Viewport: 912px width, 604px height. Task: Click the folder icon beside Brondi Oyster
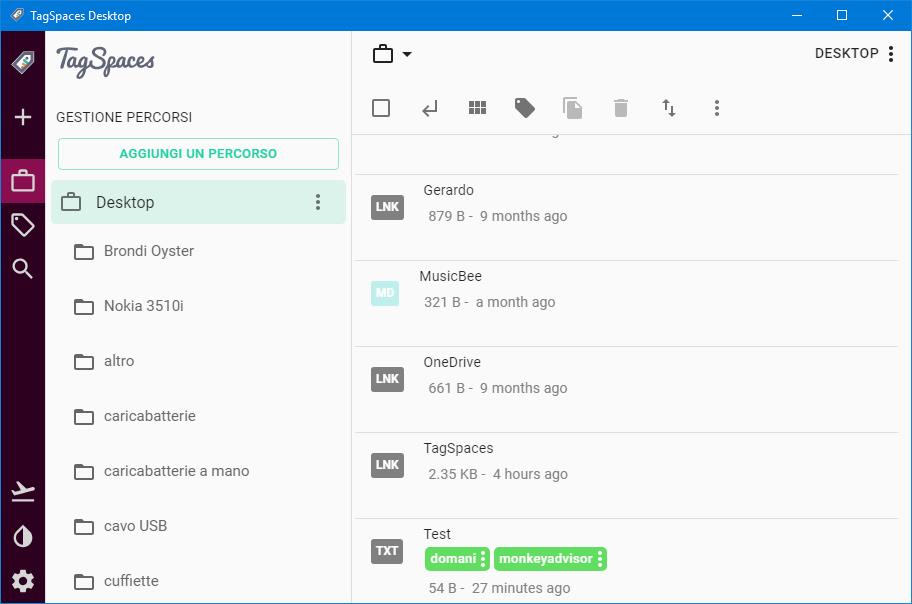click(x=84, y=251)
